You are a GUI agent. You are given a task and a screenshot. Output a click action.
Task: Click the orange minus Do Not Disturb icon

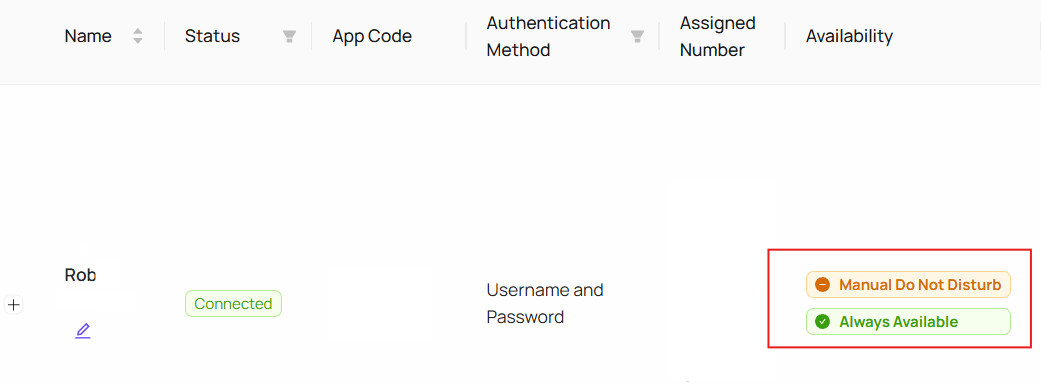(822, 285)
